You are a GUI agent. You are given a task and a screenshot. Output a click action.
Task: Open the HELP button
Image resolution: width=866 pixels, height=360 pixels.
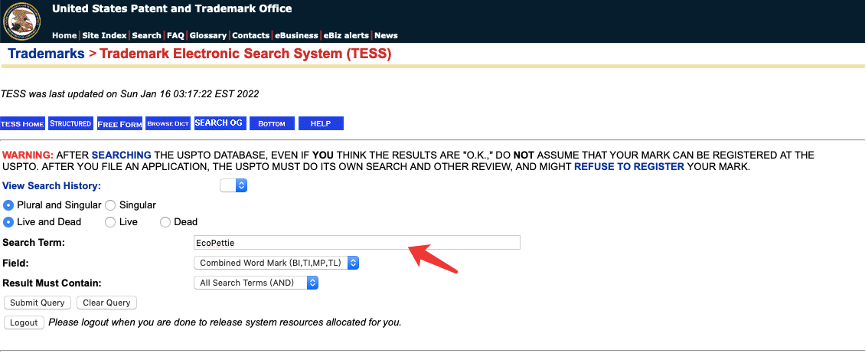321,123
